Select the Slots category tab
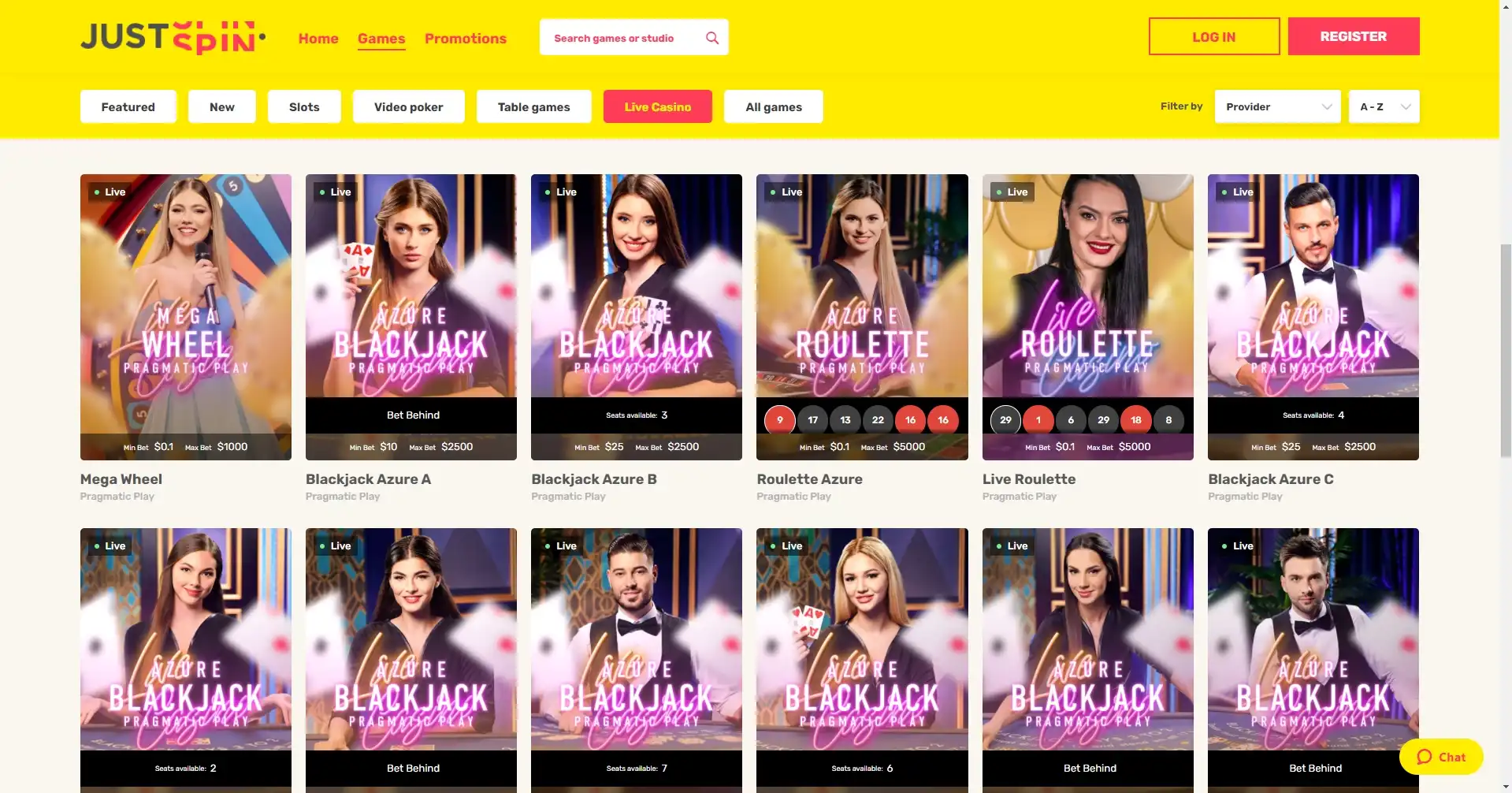The height and width of the screenshot is (793, 1512). pos(304,106)
